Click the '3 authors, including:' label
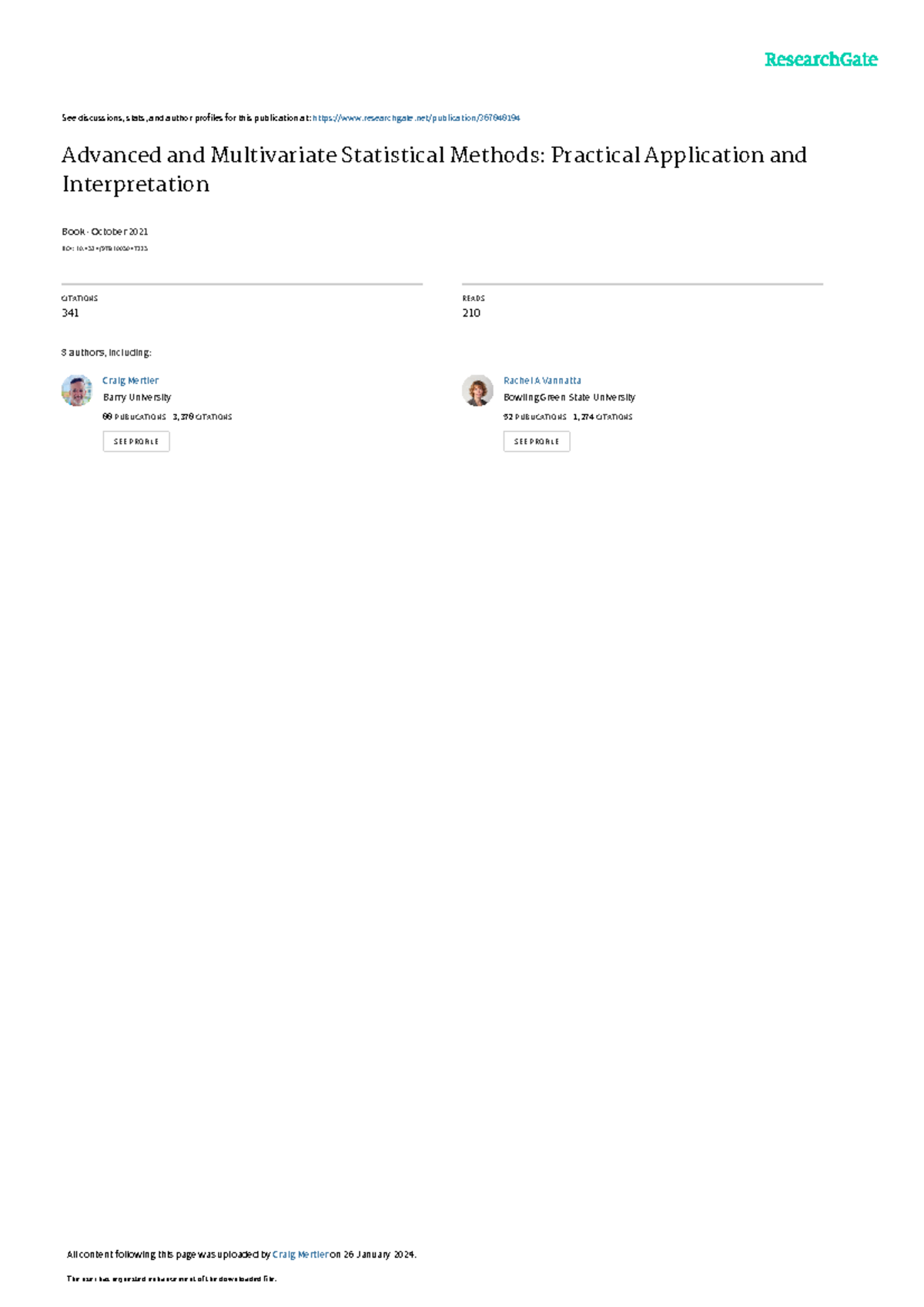This screenshot has height=1307, width=924. pyautogui.click(x=106, y=353)
